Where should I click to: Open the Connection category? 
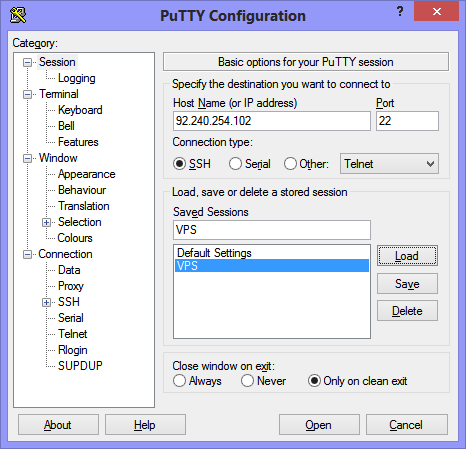point(65,254)
